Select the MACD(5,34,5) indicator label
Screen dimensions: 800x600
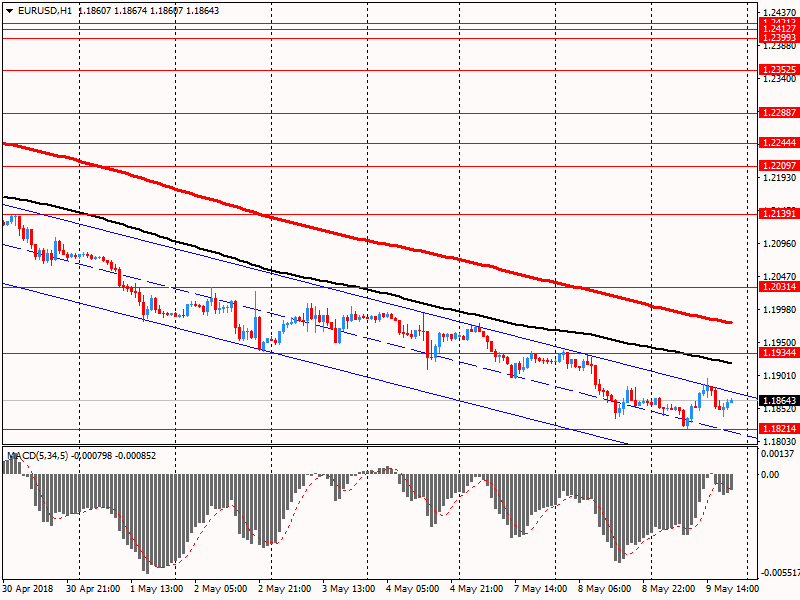[36, 456]
